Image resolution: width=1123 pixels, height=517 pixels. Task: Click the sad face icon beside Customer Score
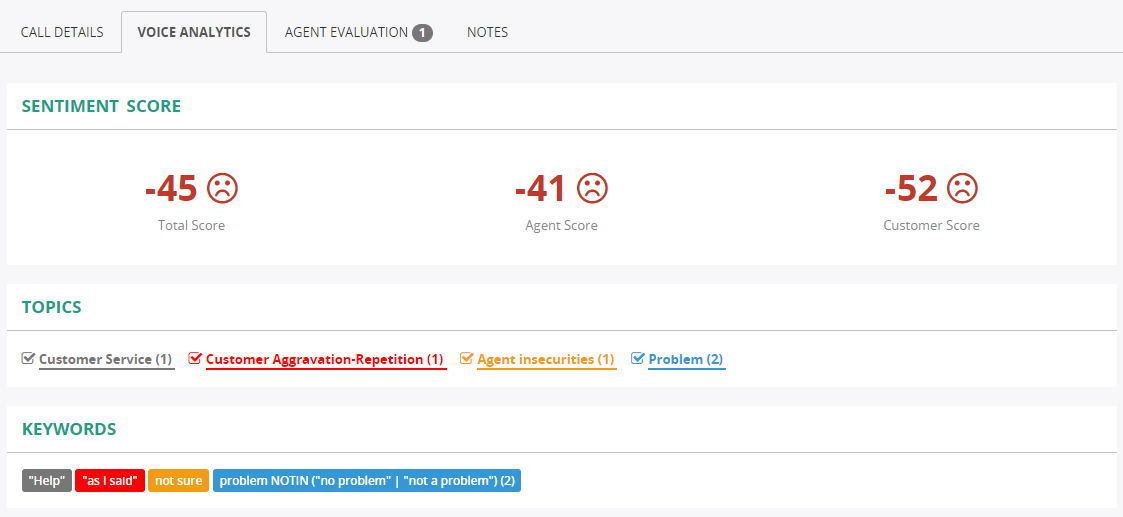[x=962, y=188]
